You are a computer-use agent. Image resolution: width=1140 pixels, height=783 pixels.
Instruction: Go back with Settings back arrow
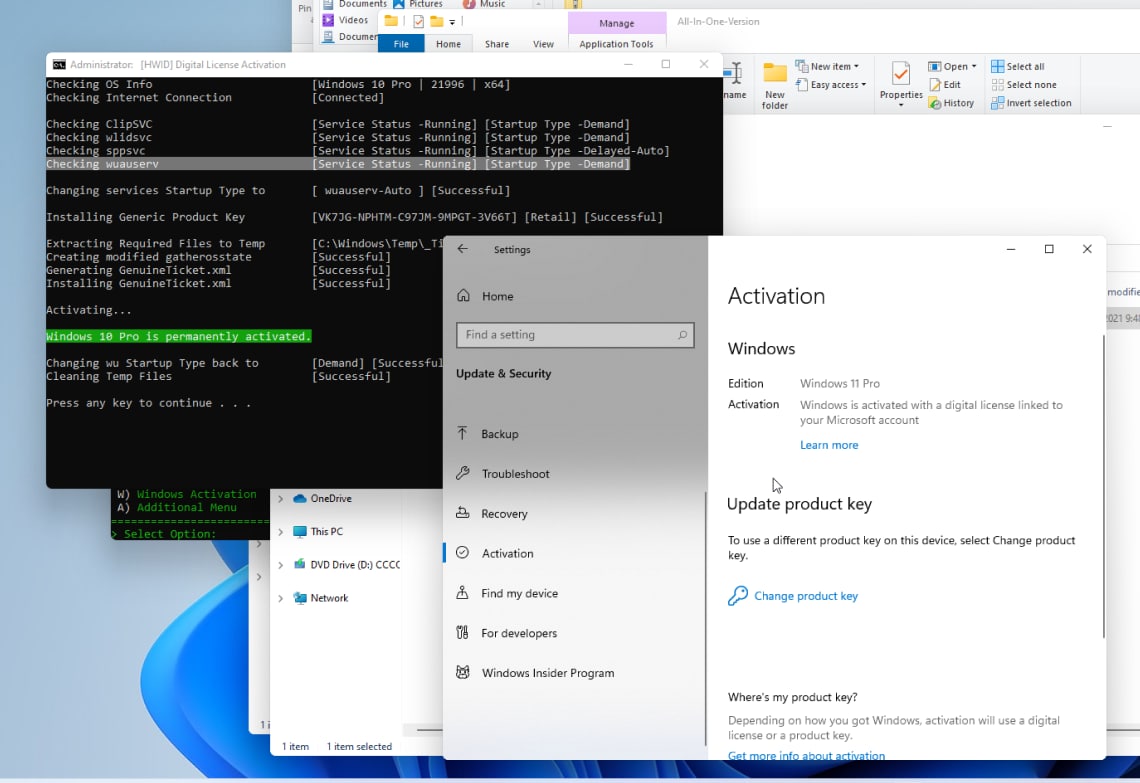tap(462, 249)
